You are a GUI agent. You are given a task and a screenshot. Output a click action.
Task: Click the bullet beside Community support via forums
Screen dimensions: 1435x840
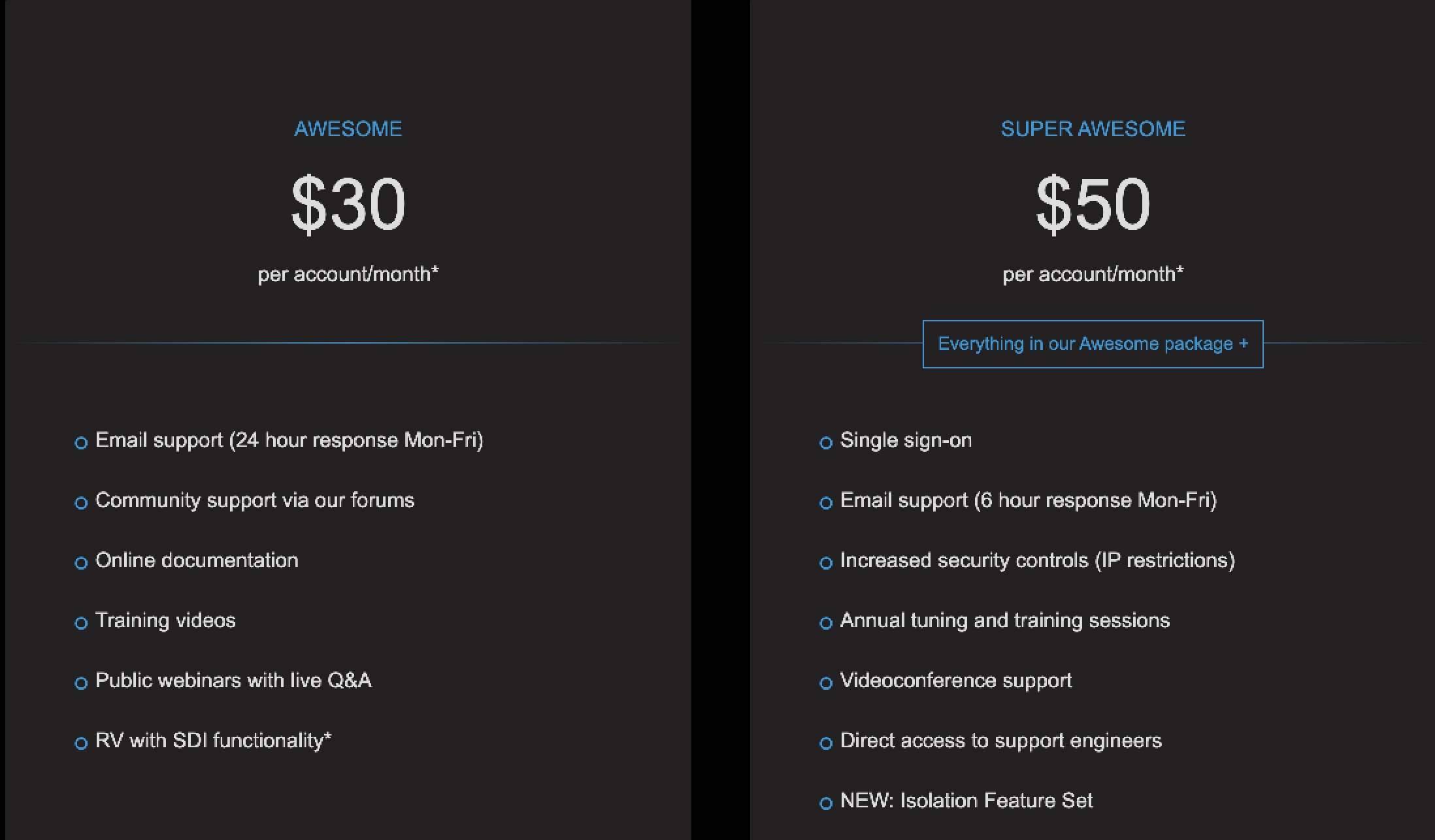coord(81,503)
